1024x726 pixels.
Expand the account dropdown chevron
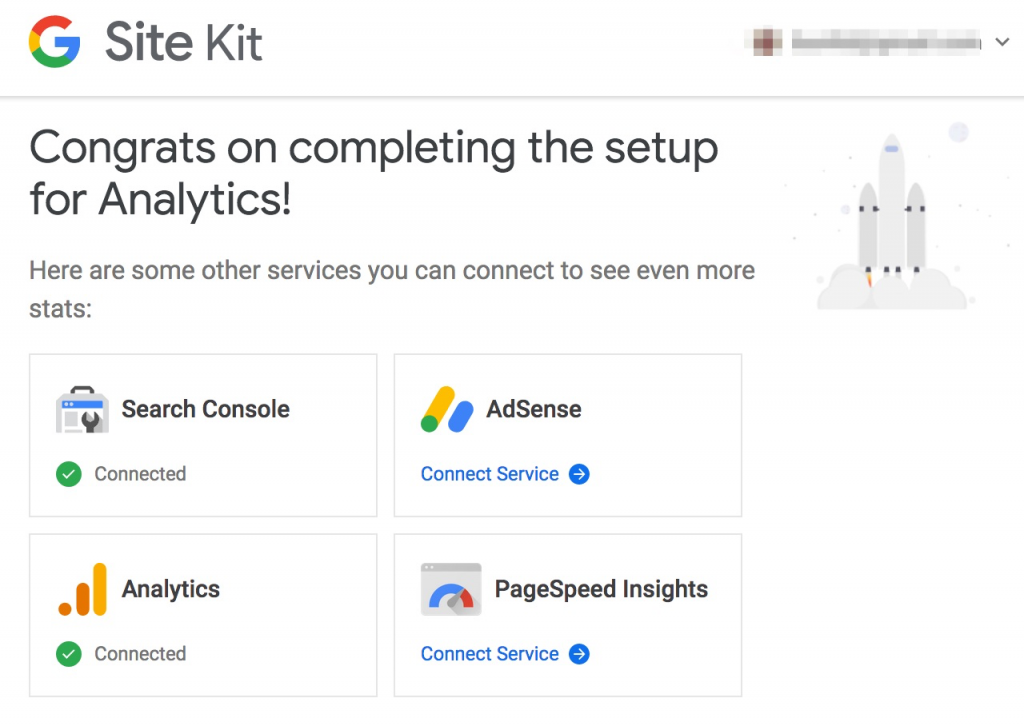click(x=1002, y=42)
